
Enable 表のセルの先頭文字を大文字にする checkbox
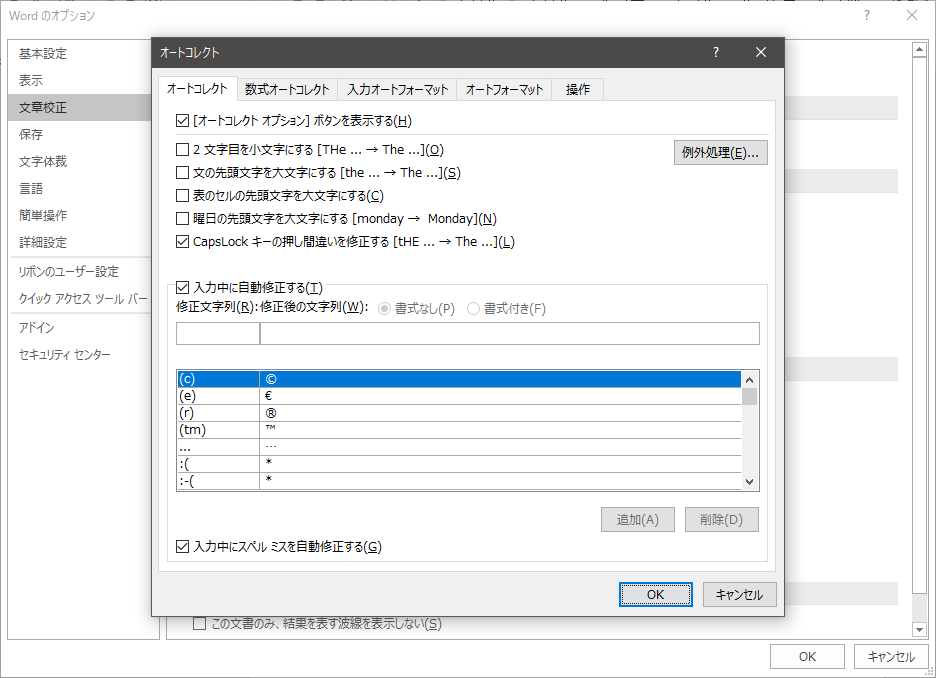(x=183, y=196)
